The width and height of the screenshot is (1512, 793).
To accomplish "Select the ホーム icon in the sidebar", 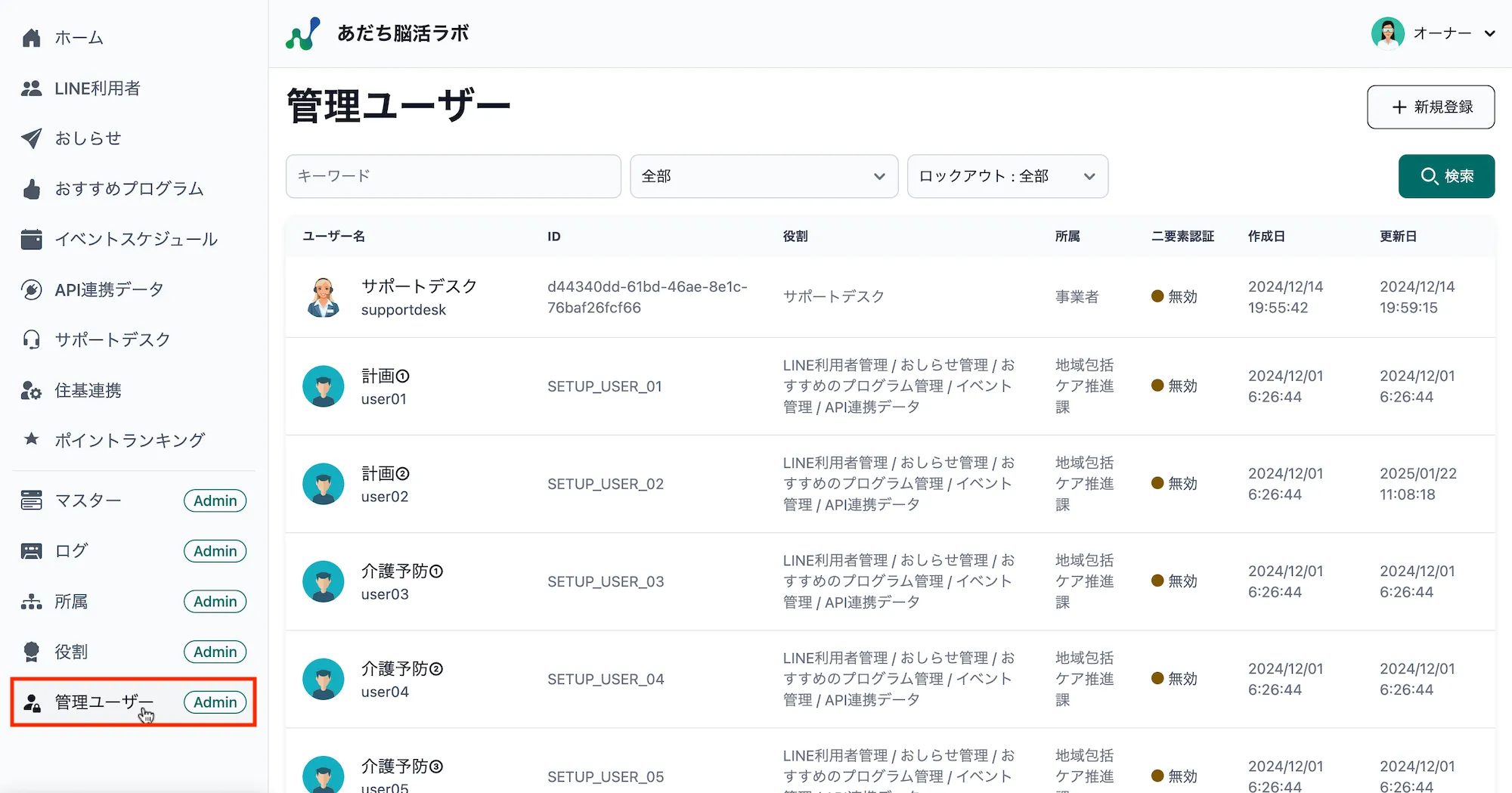I will [x=31, y=37].
